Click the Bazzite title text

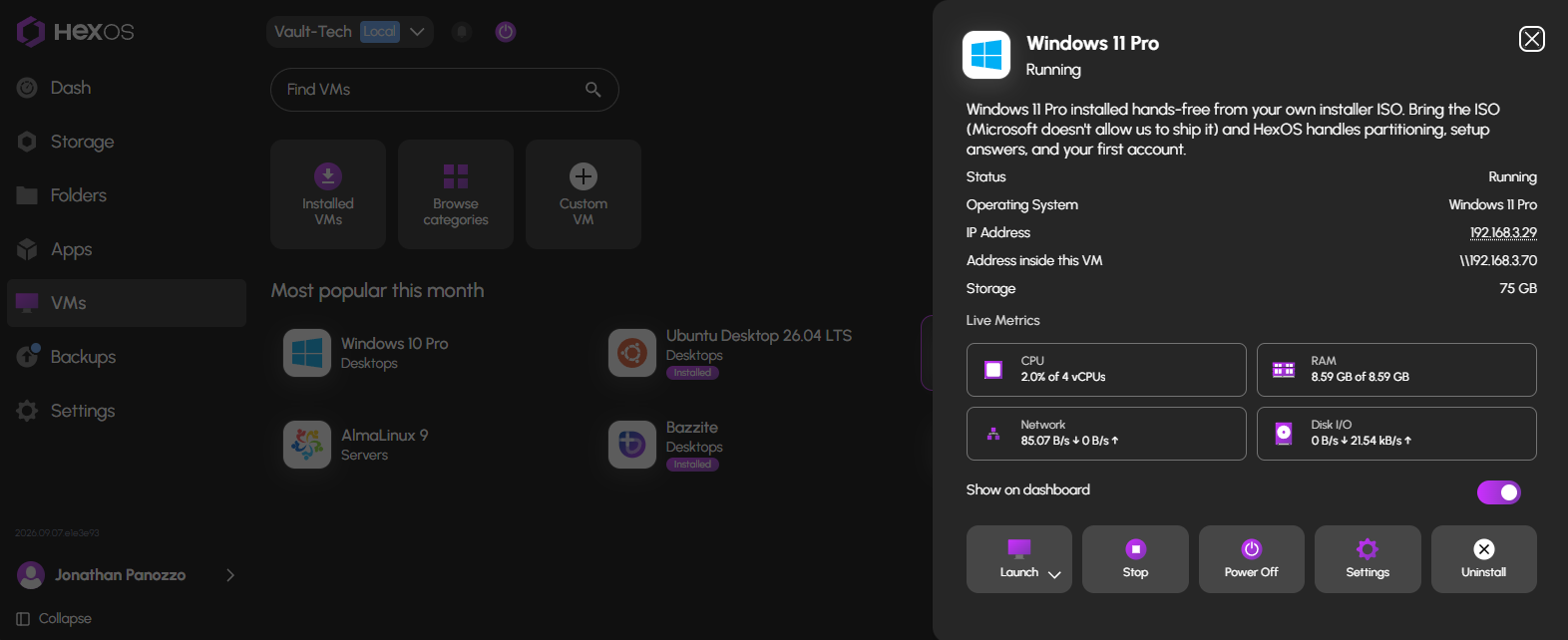pyautogui.click(x=692, y=427)
